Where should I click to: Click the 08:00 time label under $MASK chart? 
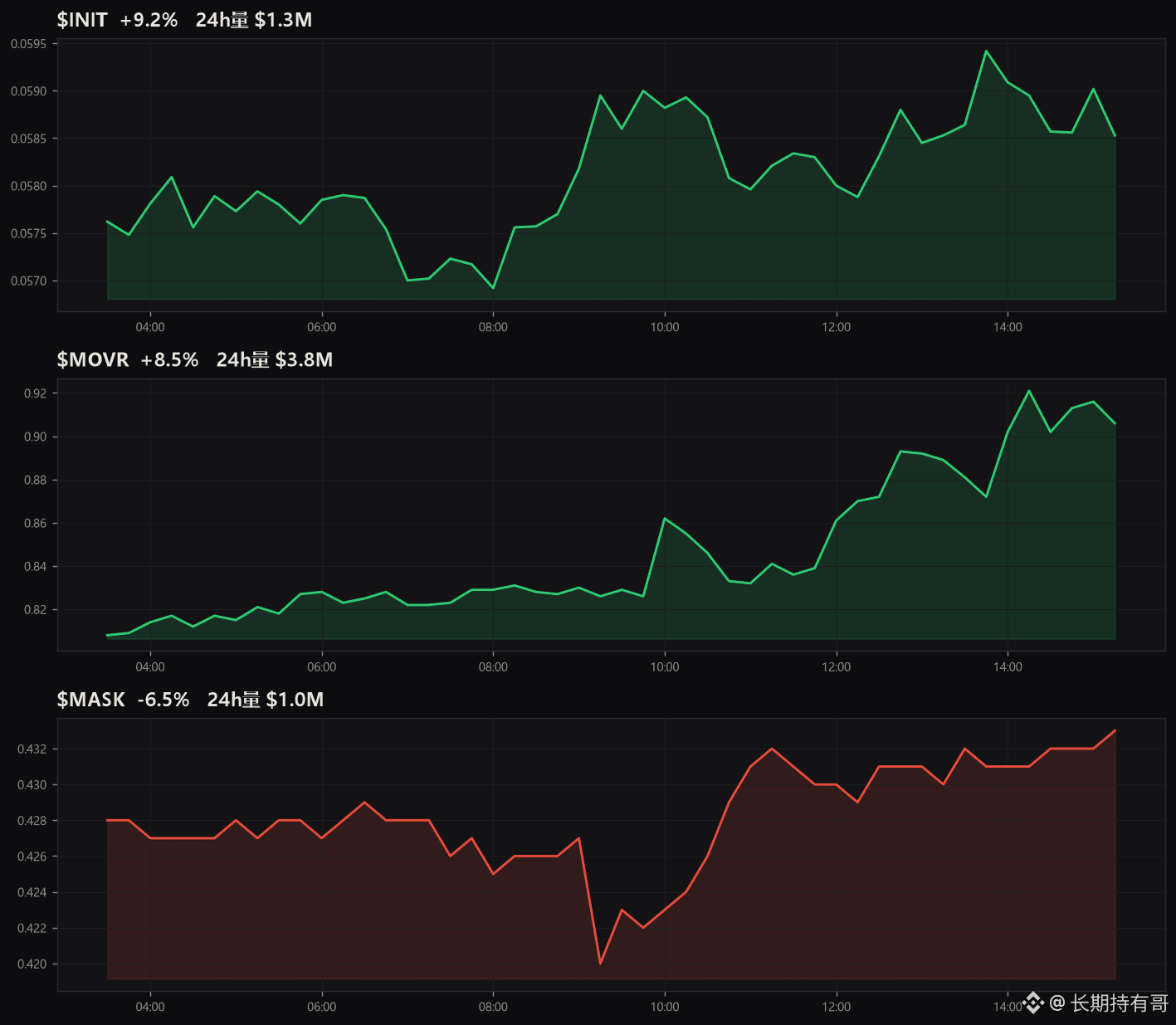(x=493, y=1007)
